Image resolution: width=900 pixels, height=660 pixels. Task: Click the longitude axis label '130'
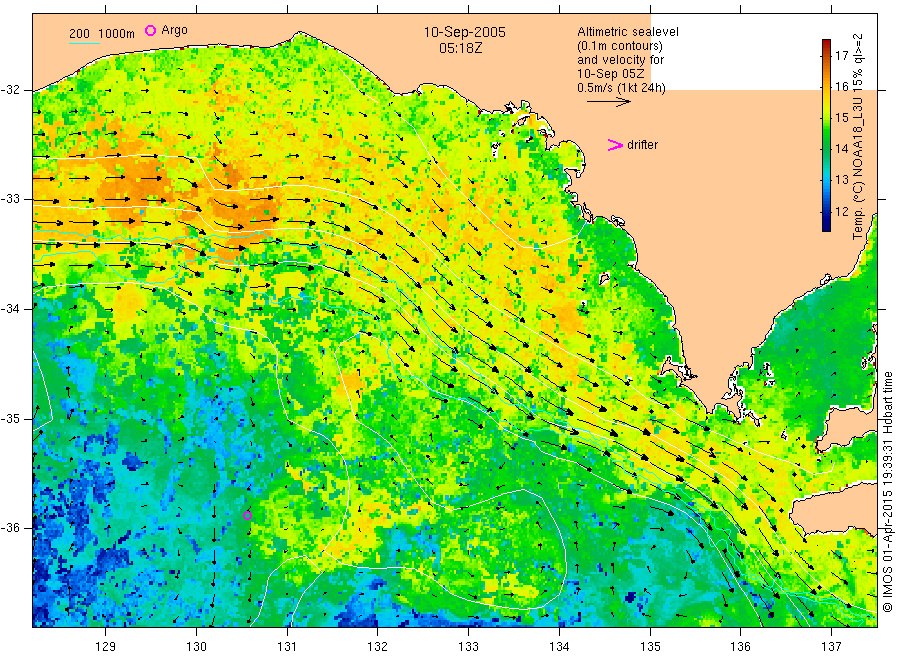[196, 647]
